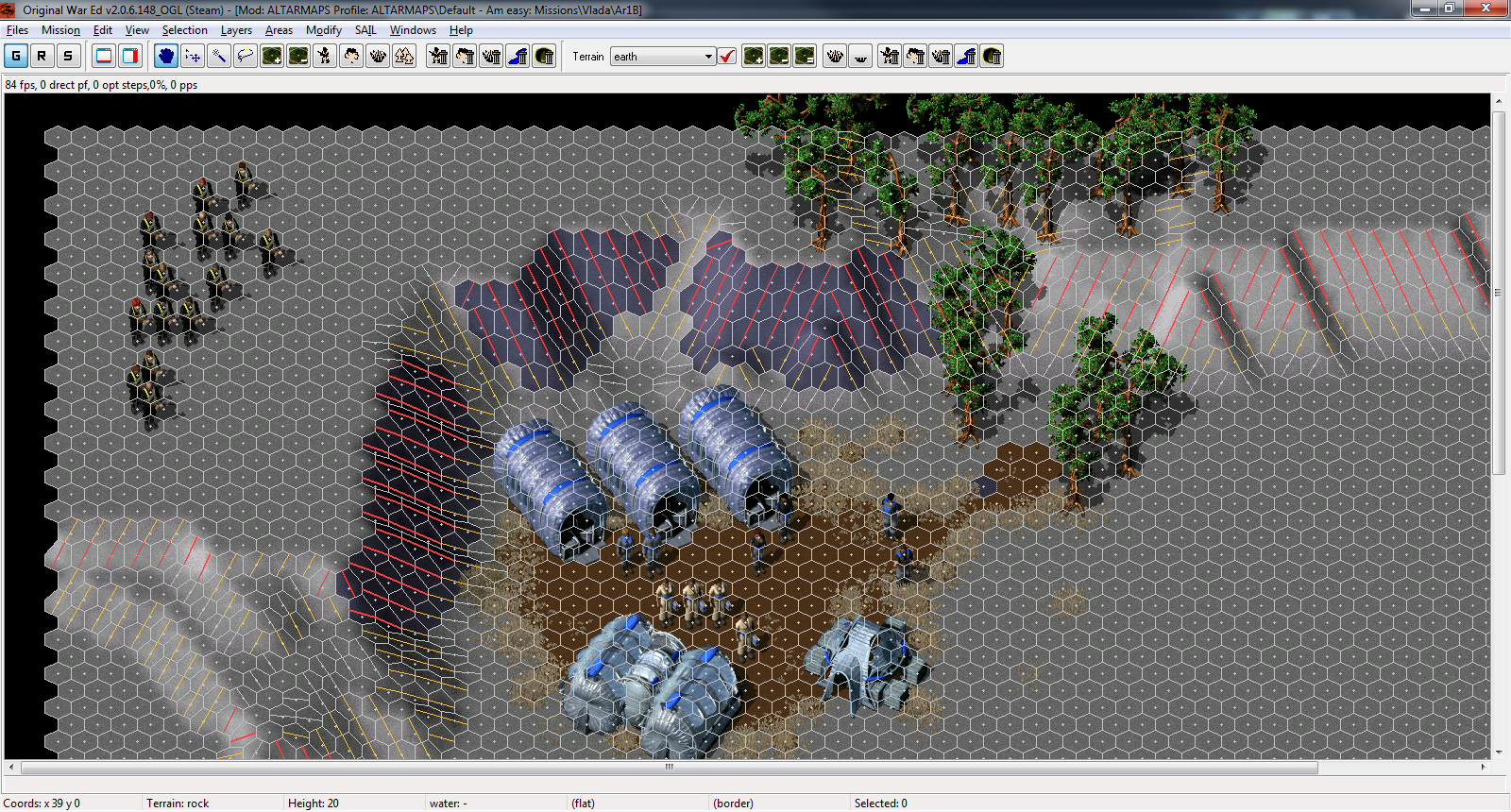Click the '(border)' status text
Viewport: 1511px width, 812px height.
click(x=733, y=804)
